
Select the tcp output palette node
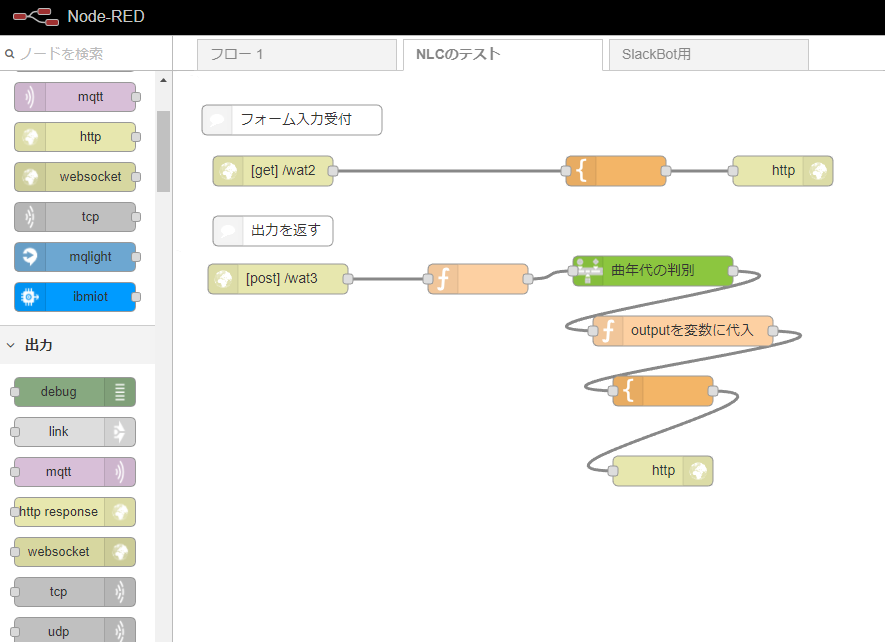[x=75, y=592]
